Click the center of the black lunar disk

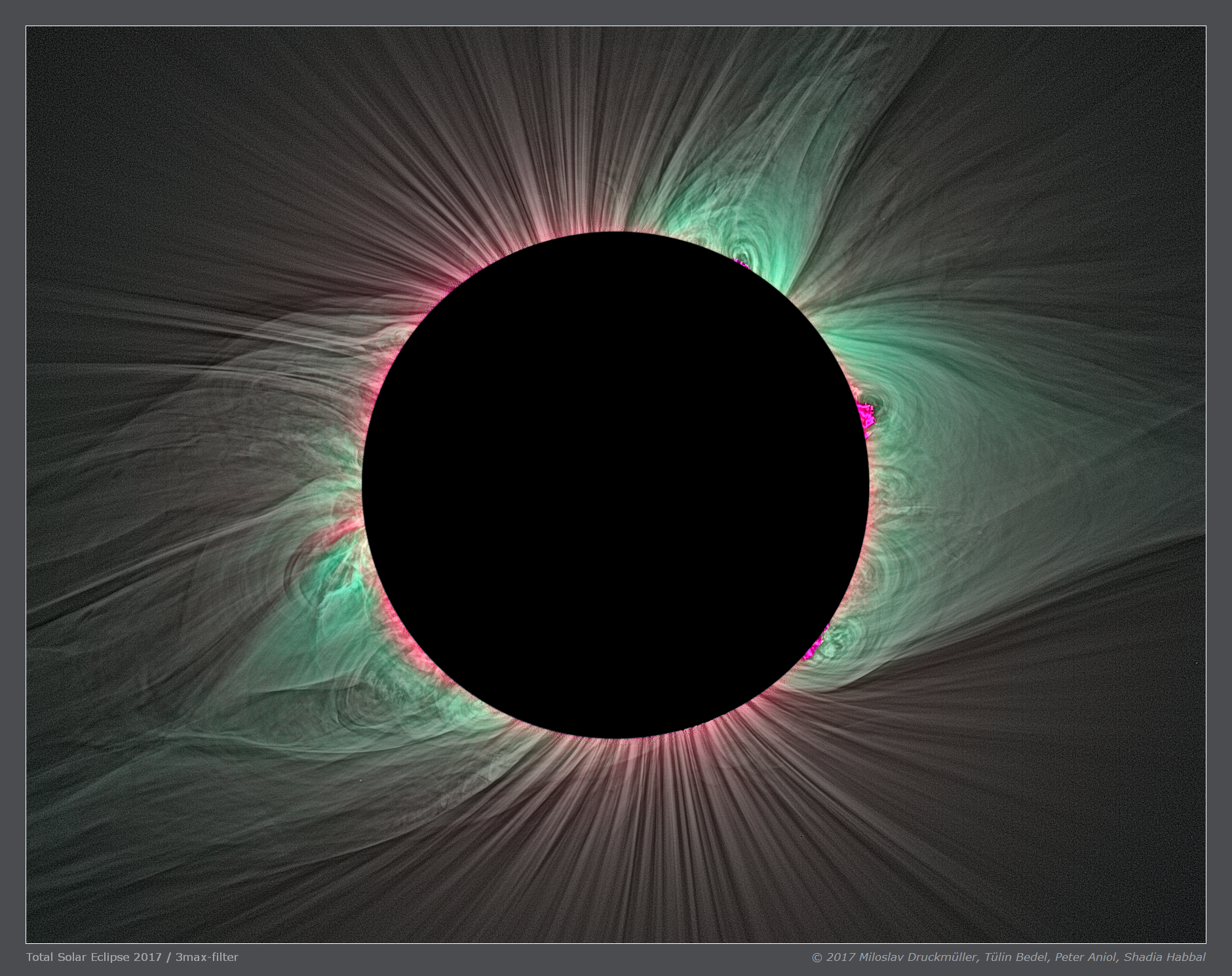(x=616, y=485)
